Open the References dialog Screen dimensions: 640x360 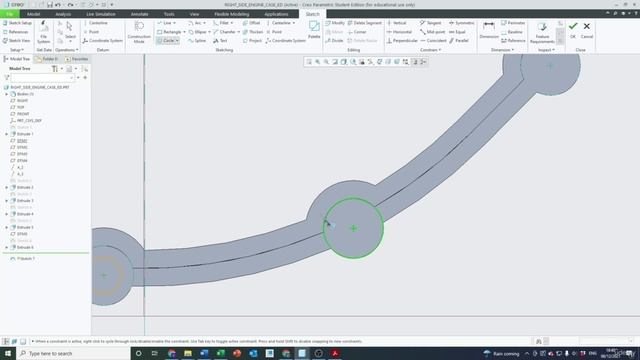click(x=16, y=32)
